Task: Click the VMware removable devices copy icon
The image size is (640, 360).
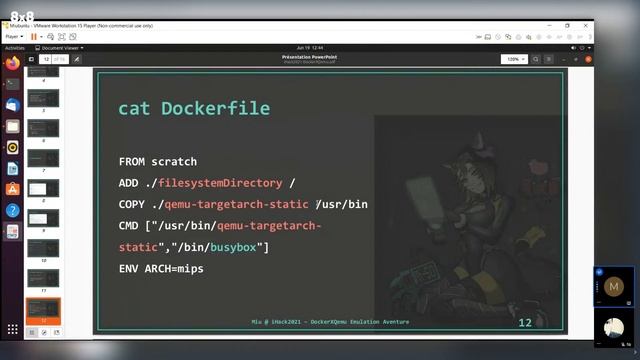Action: 508,37
